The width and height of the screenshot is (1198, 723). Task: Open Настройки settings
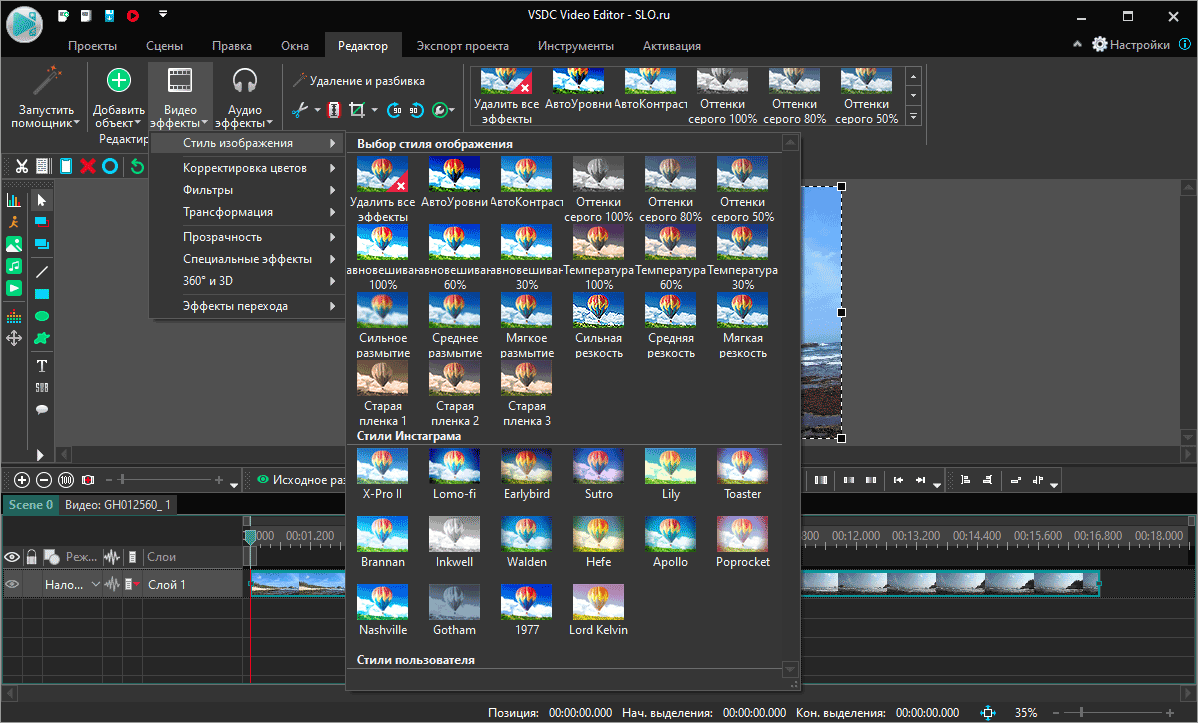point(1131,44)
